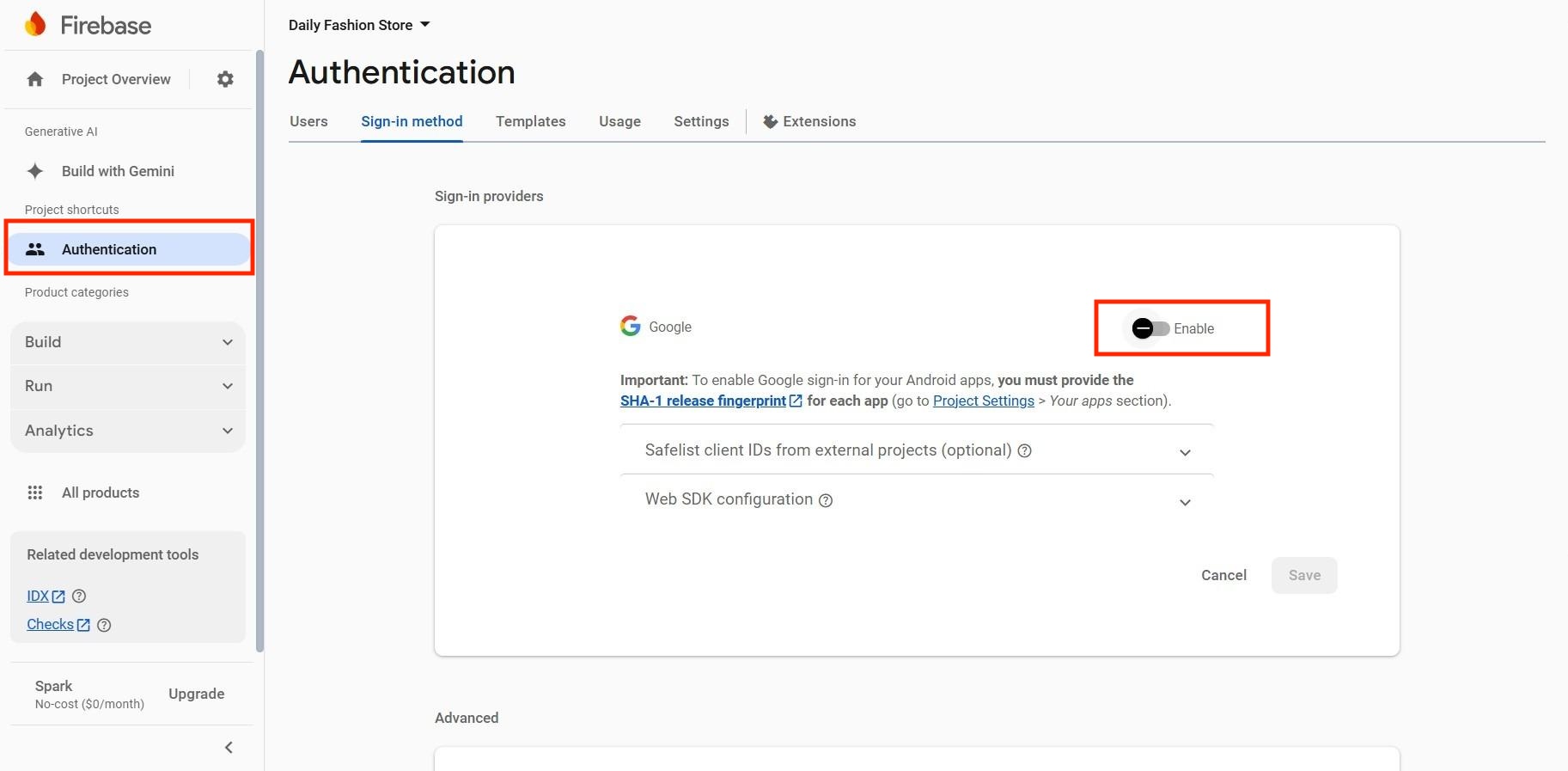Open All products
This screenshot has width=1568, height=771.
[x=101, y=493]
